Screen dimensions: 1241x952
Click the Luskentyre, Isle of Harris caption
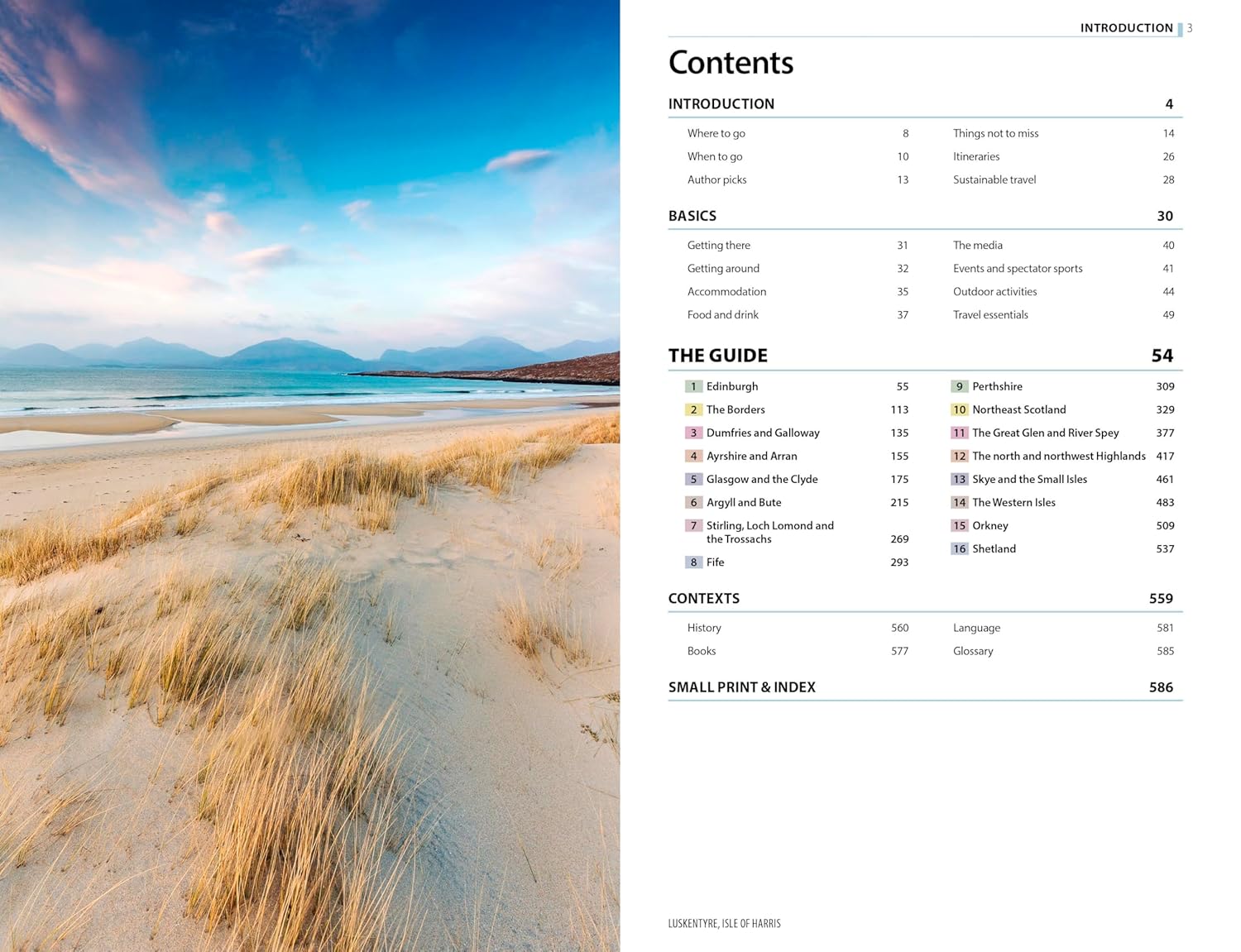724,923
